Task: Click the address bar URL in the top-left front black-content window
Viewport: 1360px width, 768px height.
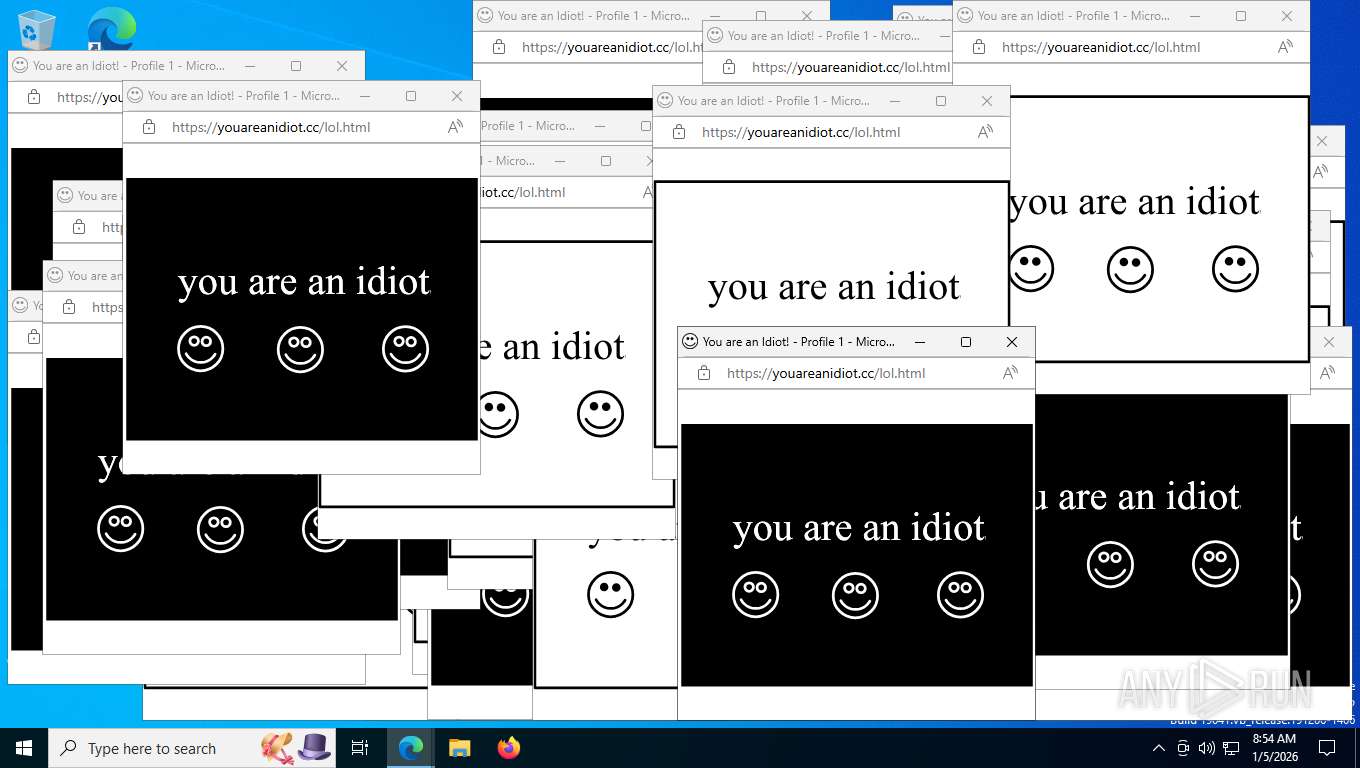Action: 271,127
